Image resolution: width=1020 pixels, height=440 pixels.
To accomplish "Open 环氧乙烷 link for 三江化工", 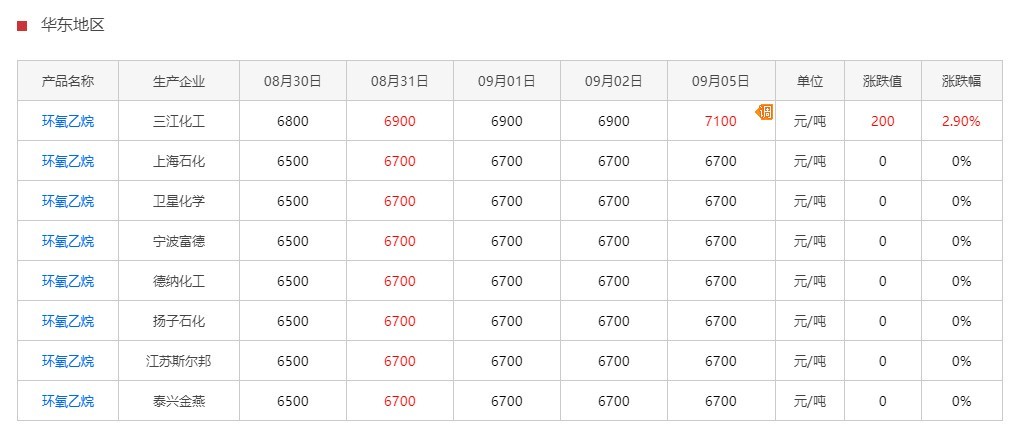I will click(68, 121).
